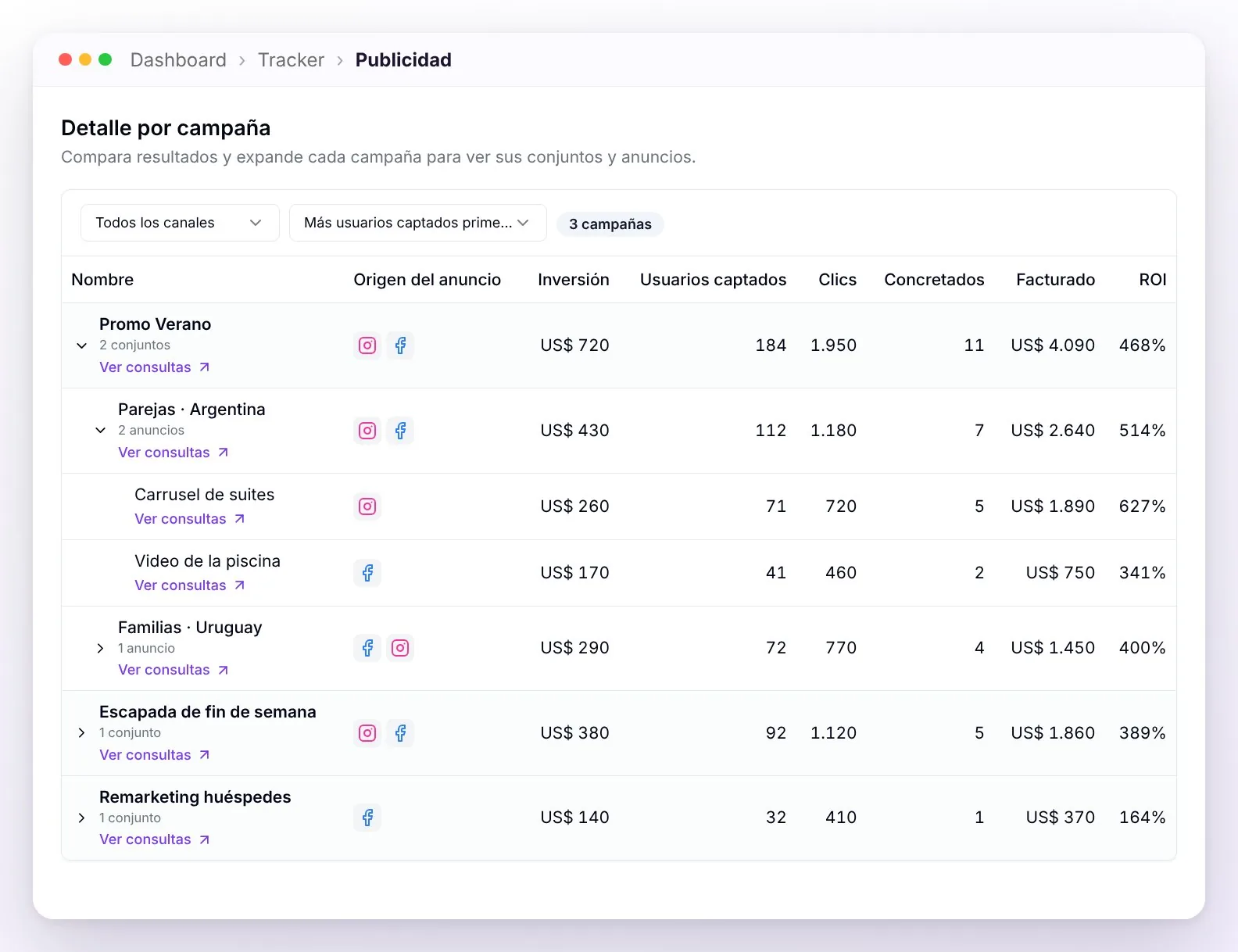
Task: Expand the Familias · Uruguay ad set
Action: [x=100, y=648]
